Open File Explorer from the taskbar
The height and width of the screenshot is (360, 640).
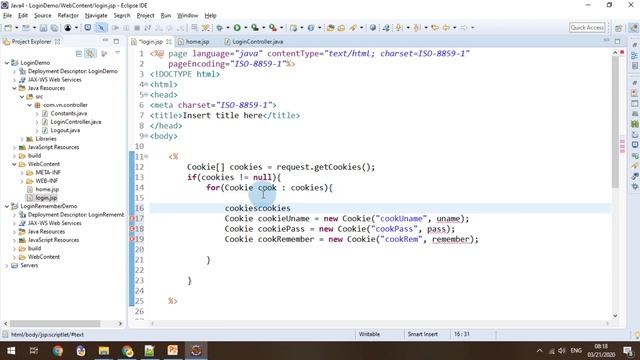pos(104,351)
